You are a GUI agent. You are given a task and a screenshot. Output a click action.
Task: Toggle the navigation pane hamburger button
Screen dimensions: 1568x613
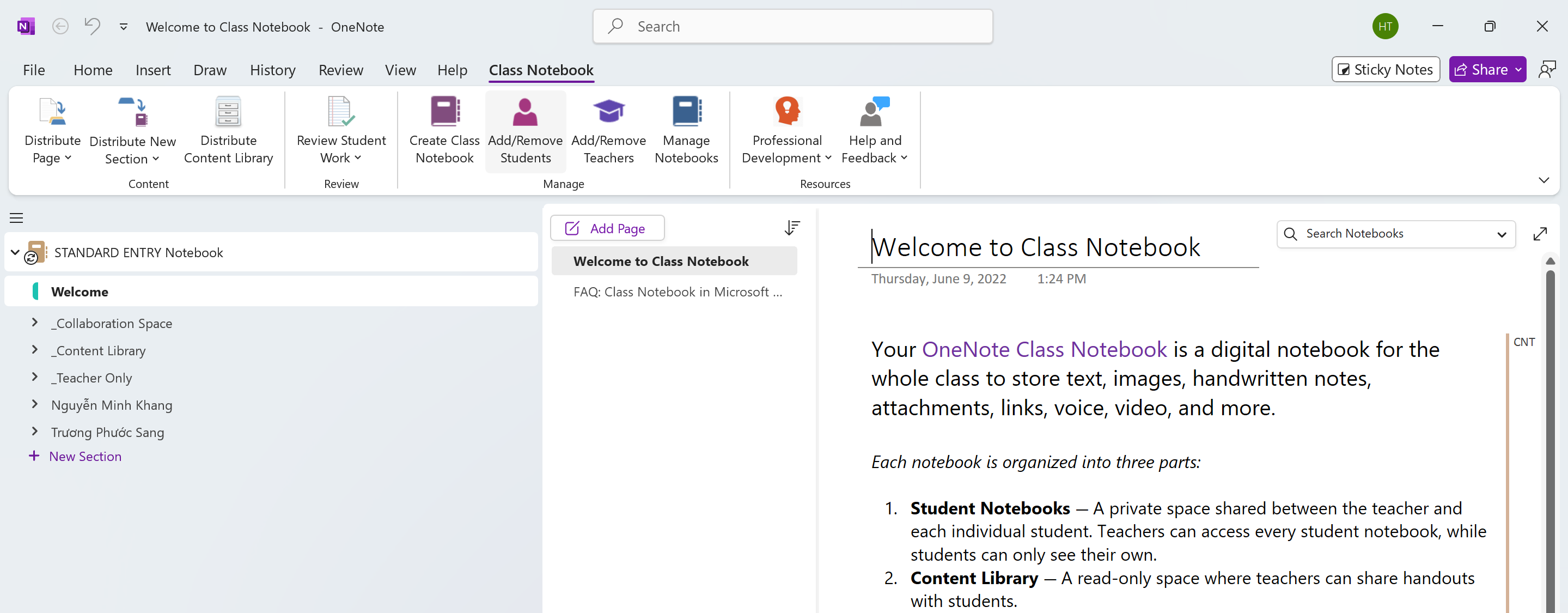[16, 218]
